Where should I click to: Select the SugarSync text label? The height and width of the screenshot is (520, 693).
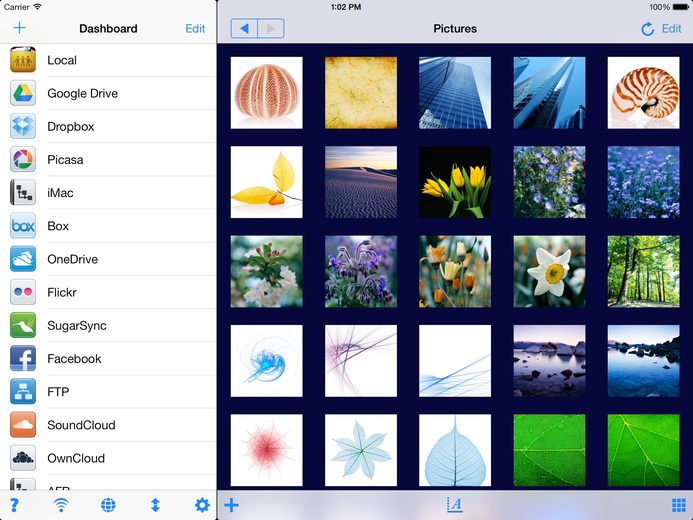click(77, 326)
